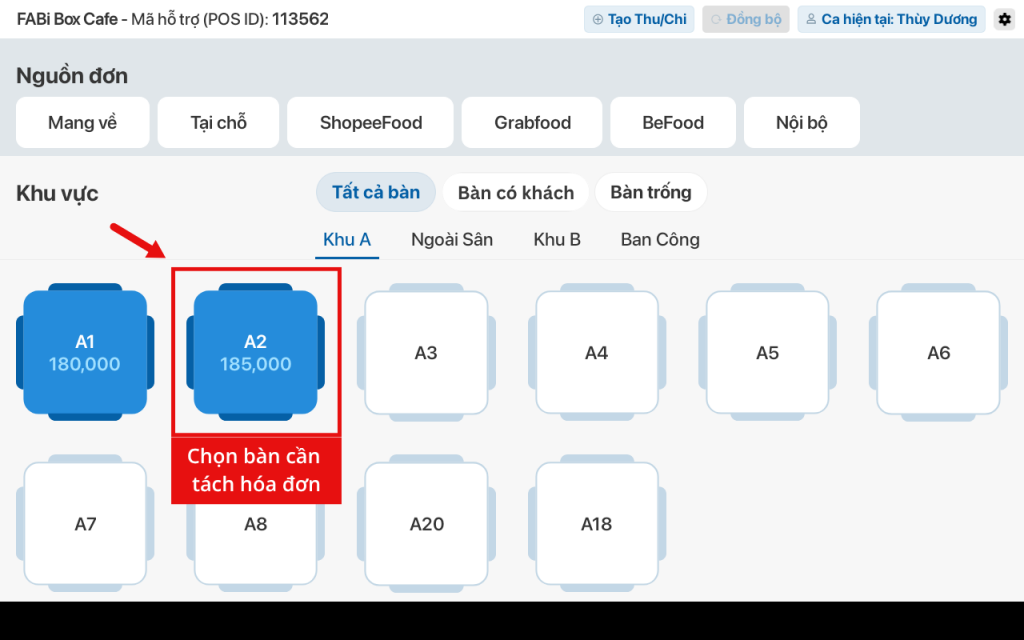This screenshot has height=640, width=1024.
Task: Open table A1 with 180,000 bill
Action: tap(85, 353)
